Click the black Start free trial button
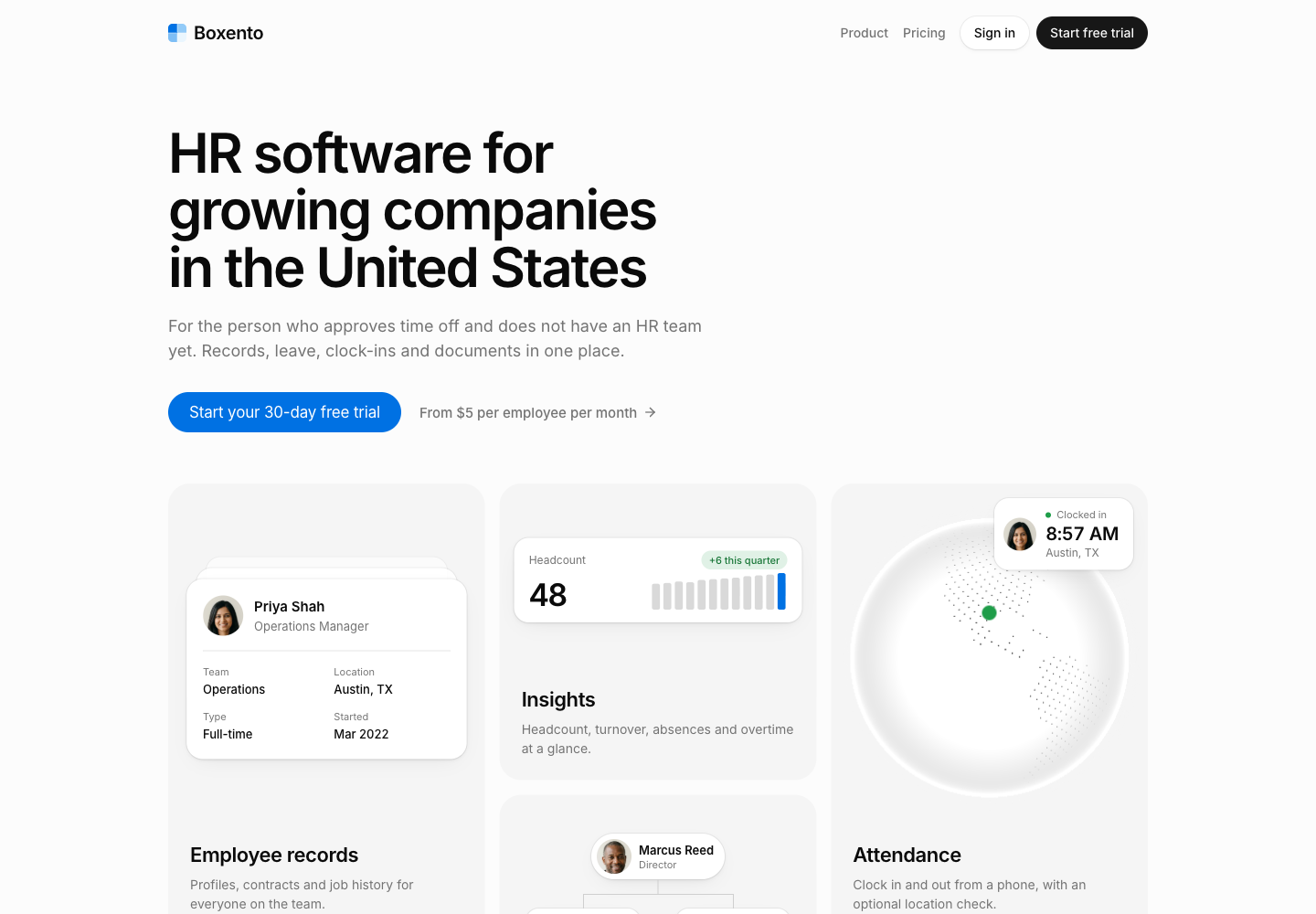Image resolution: width=1316 pixels, height=914 pixels. click(x=1092, y=33)
